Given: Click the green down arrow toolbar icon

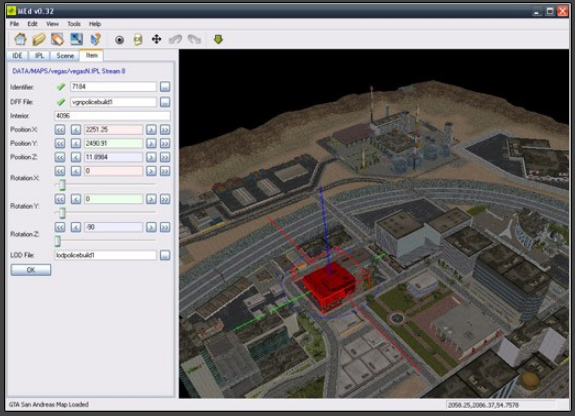Looking at the screenshot, I should click(218, 39).
